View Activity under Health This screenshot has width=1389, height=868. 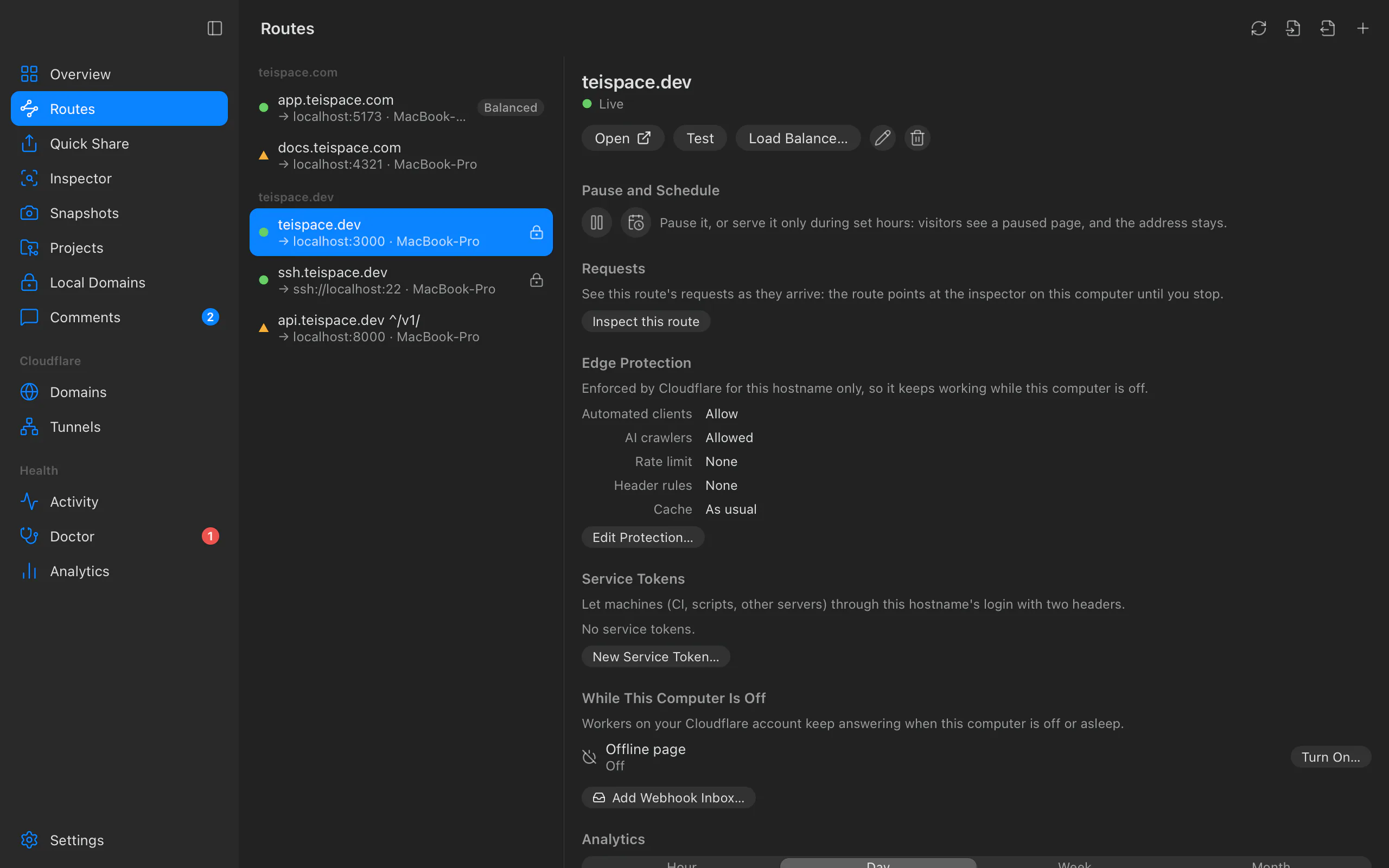click(x=119, y=502)
